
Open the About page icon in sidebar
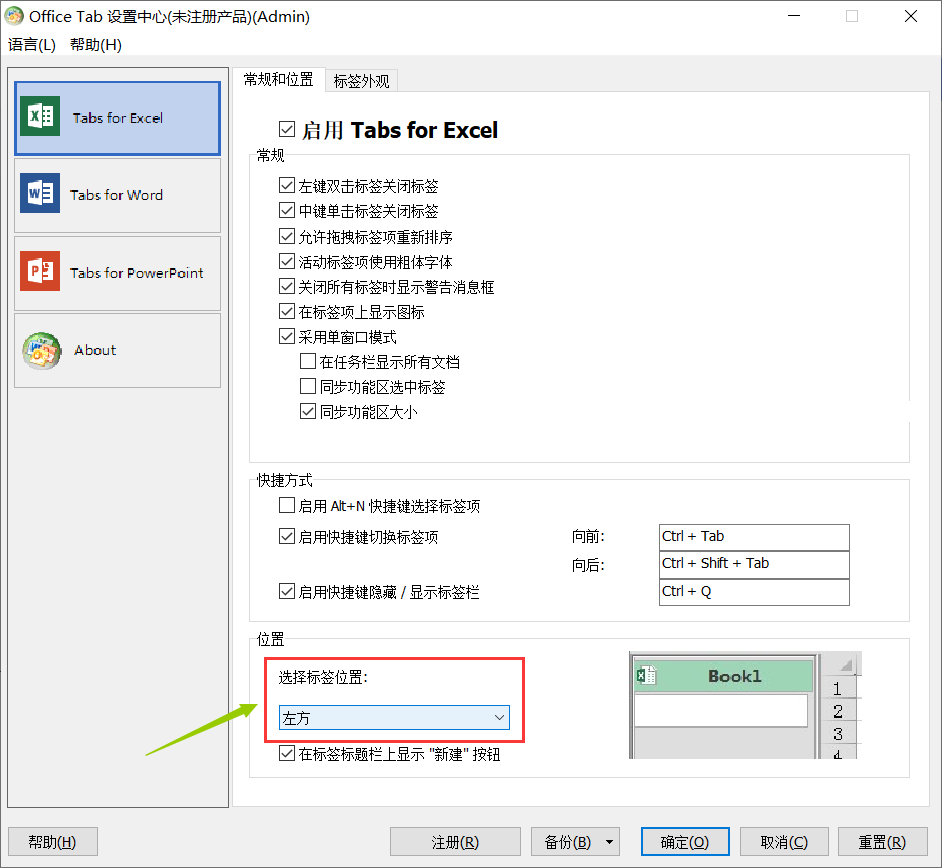41,350
